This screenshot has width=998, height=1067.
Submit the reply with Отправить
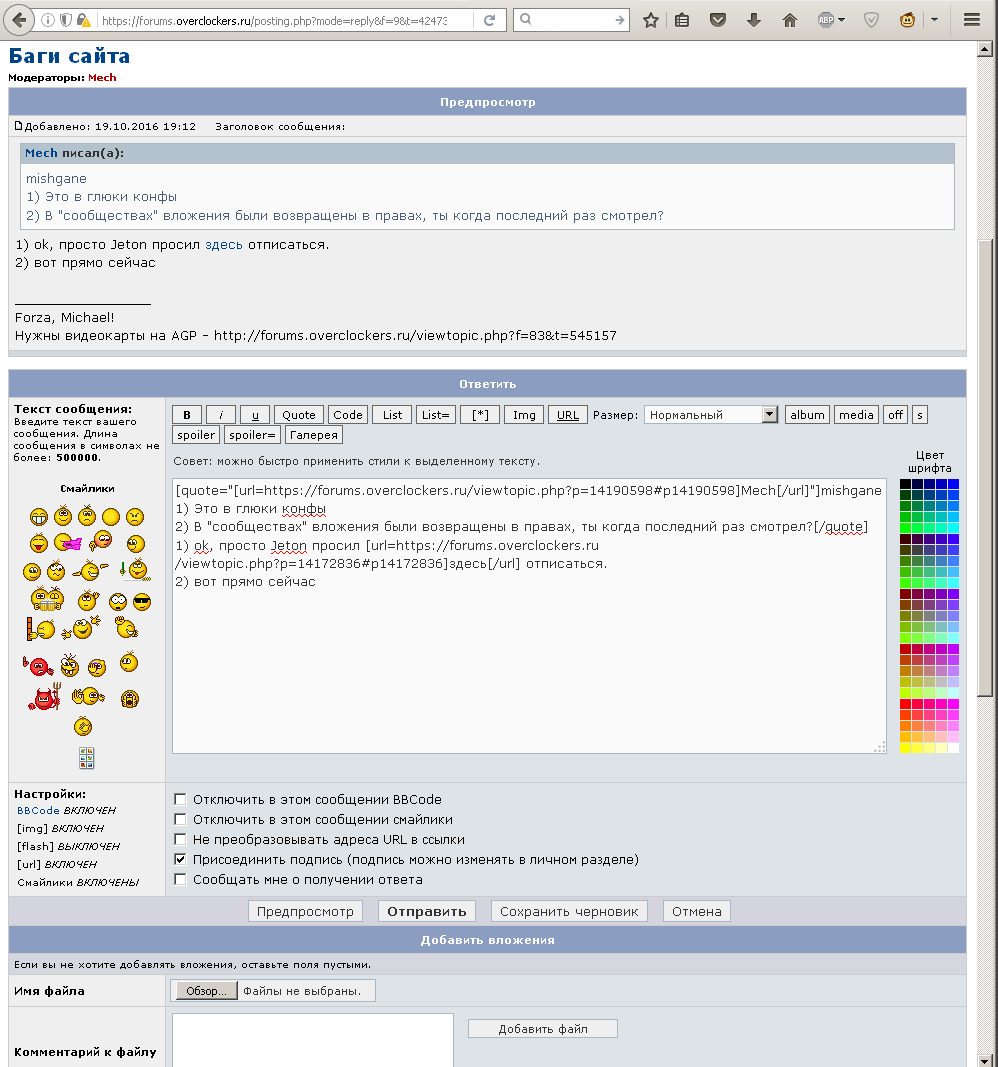point(427,911)
